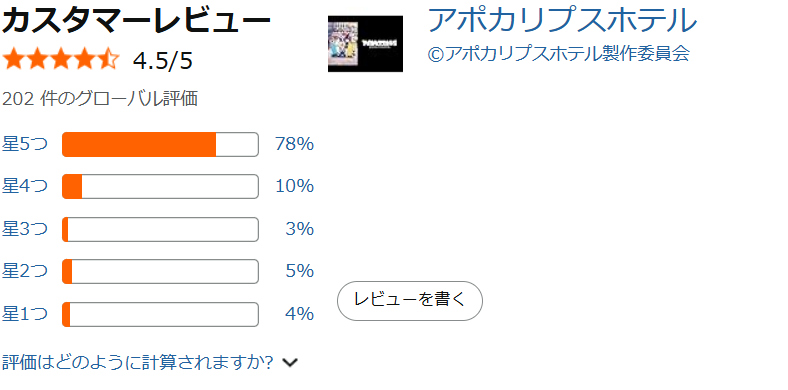This screenshot has height=390, width=788.
Task: Click the レビューを書く button
Action: point(410,301)
